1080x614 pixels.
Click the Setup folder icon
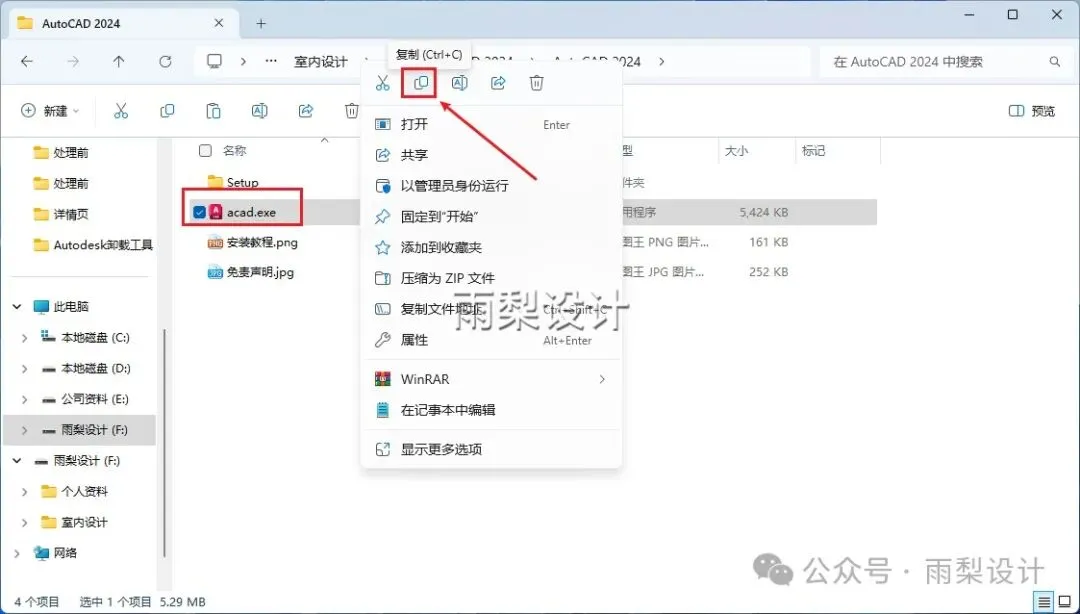pyautogui.click(x=216, y=182)
